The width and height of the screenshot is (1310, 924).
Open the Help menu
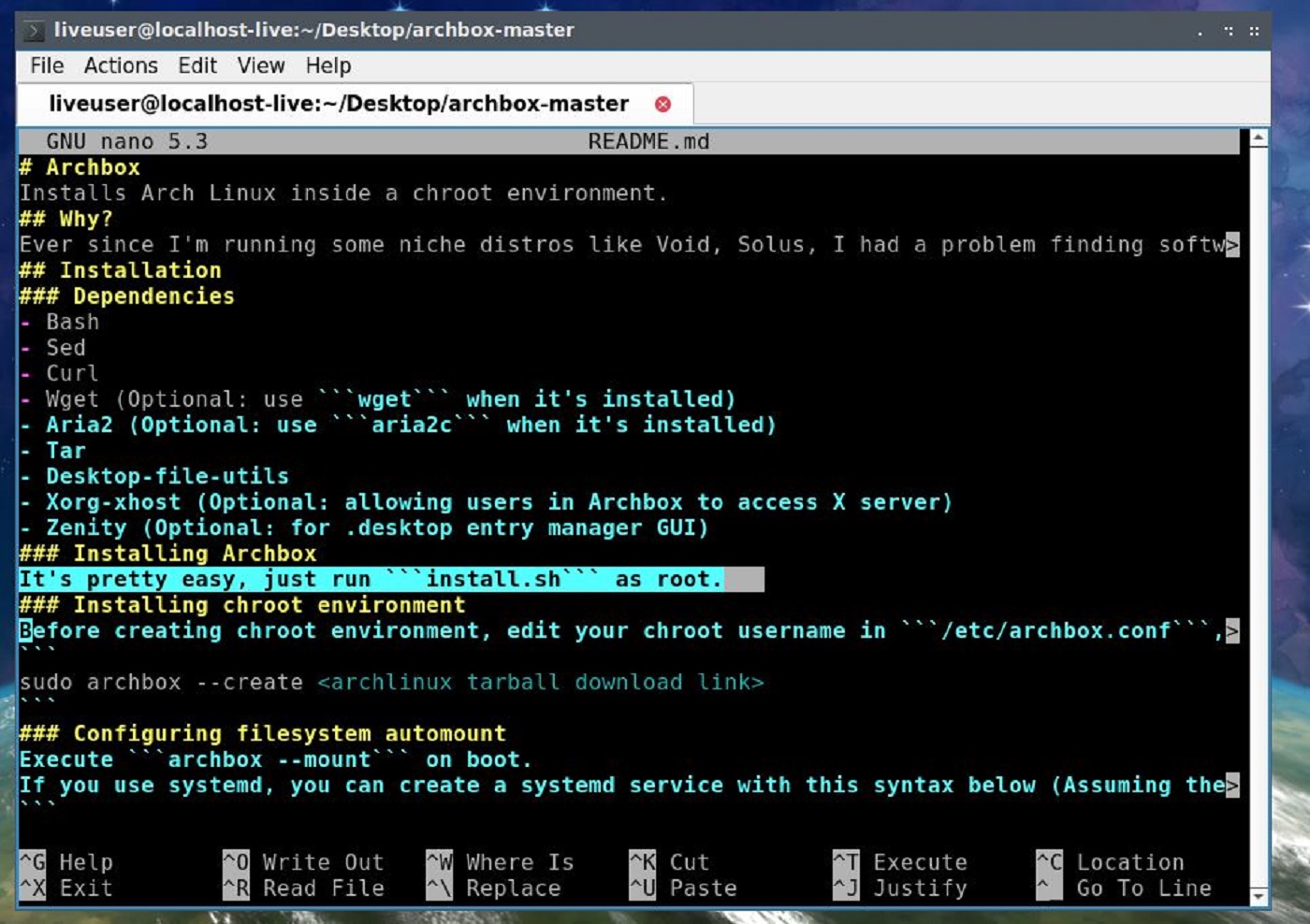pos(327,65)
